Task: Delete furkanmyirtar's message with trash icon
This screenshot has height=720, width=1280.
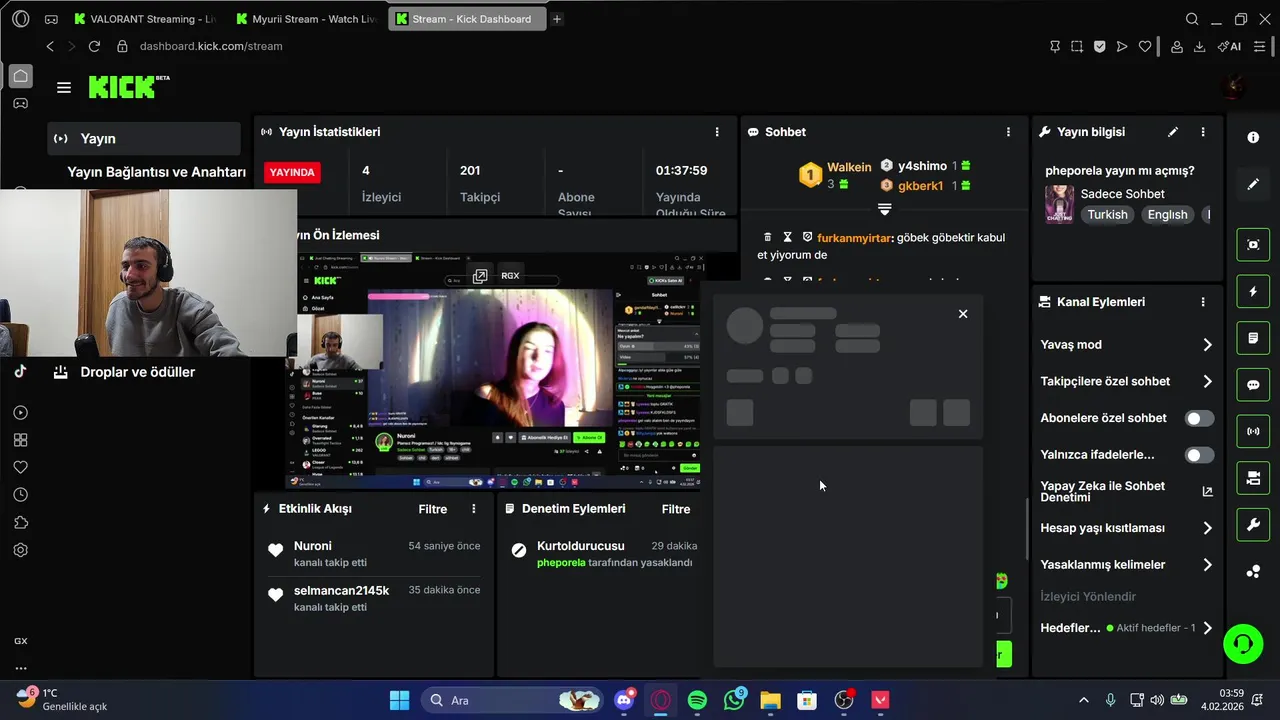Action: tap(767, 237)
